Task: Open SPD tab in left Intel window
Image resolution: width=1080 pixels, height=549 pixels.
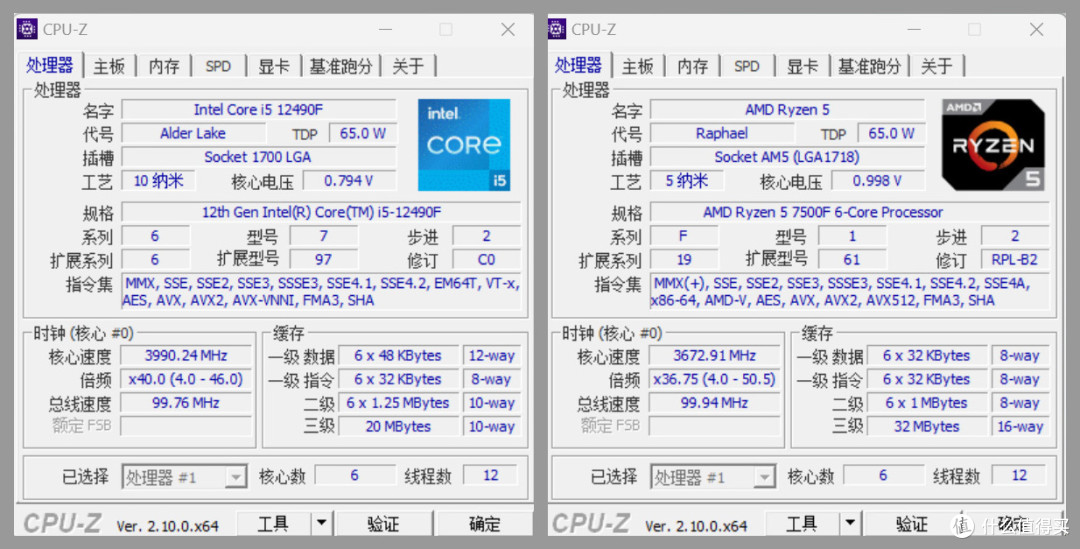Action: pyautogui.click(x=218, y=66)
